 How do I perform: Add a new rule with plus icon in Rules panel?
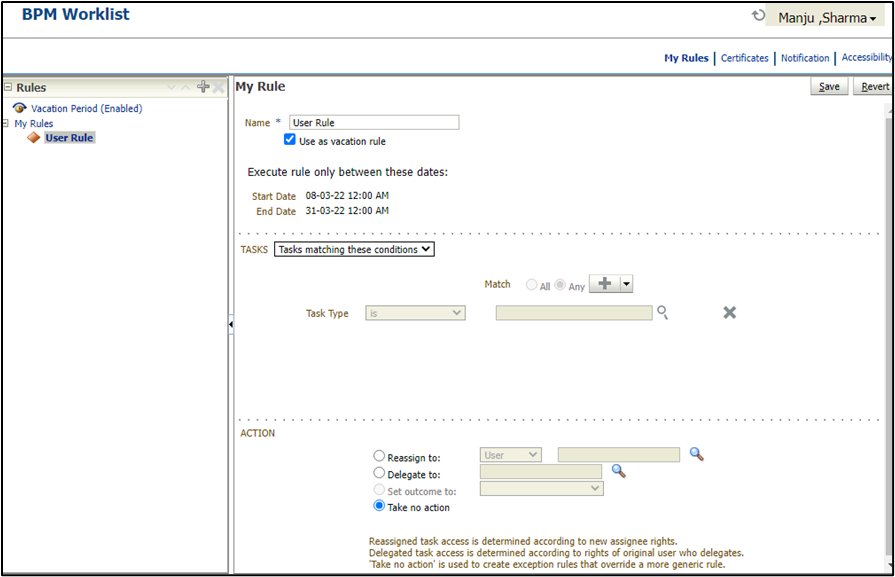pos(203,87)
